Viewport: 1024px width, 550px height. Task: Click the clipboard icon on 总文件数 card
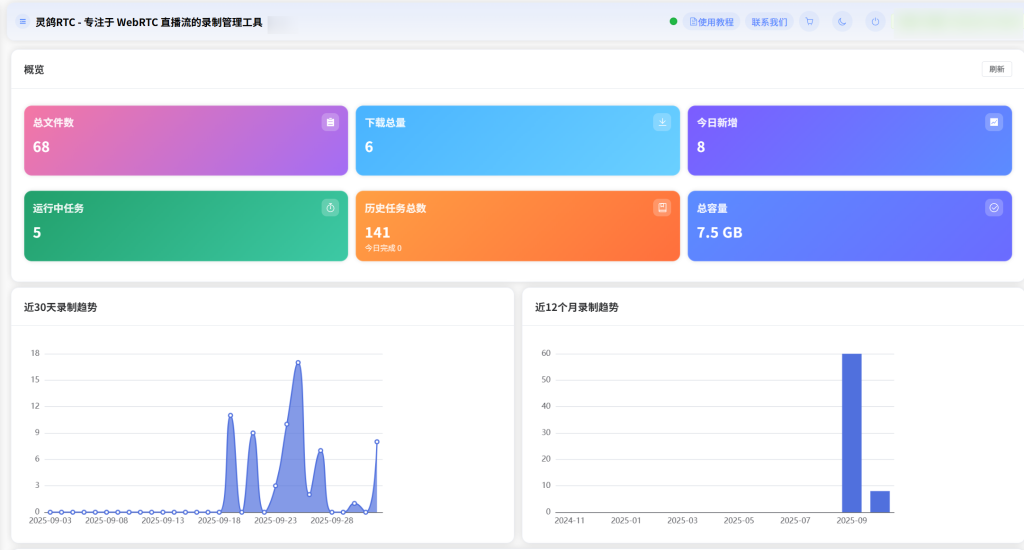click(330, 122)
